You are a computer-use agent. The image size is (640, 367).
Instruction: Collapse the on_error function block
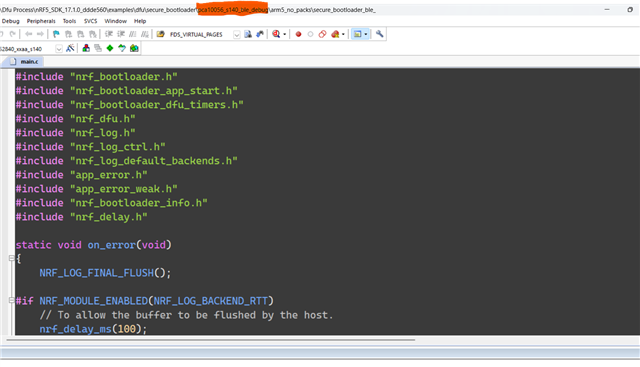[11, 258]
